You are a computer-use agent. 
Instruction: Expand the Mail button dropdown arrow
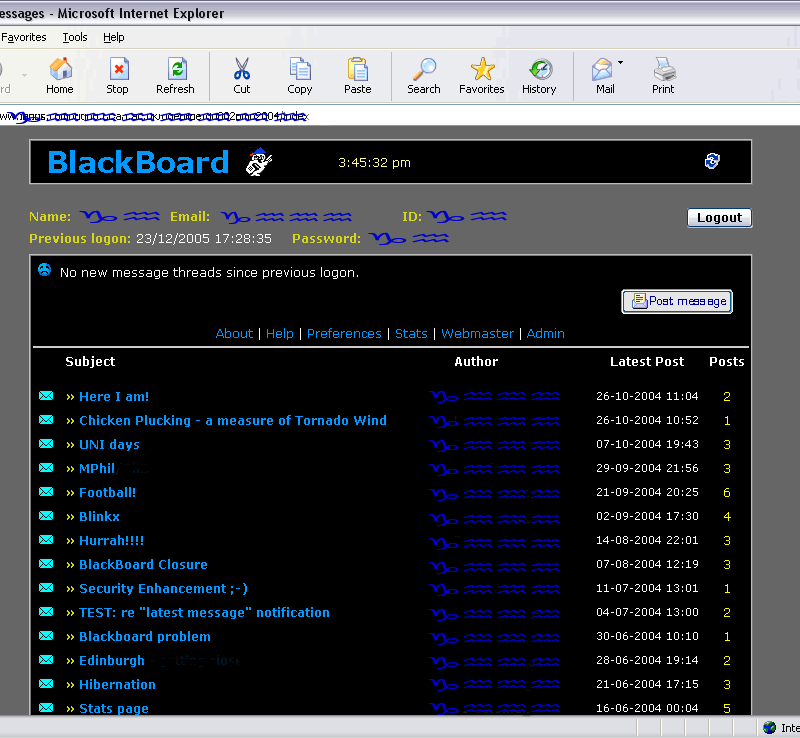click(620, 63)
